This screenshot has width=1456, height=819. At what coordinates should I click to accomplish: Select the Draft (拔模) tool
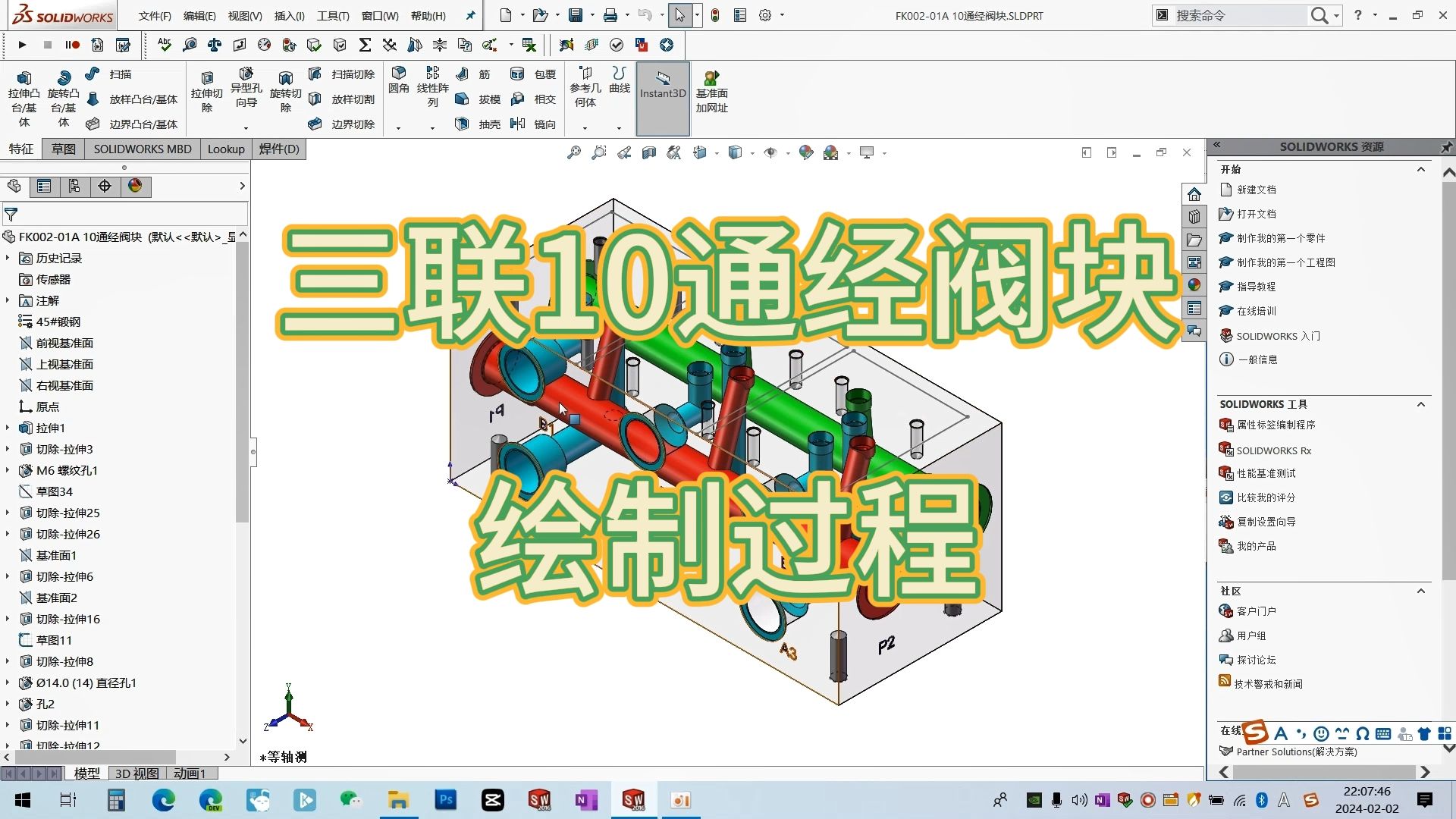(x=478, y=99)
